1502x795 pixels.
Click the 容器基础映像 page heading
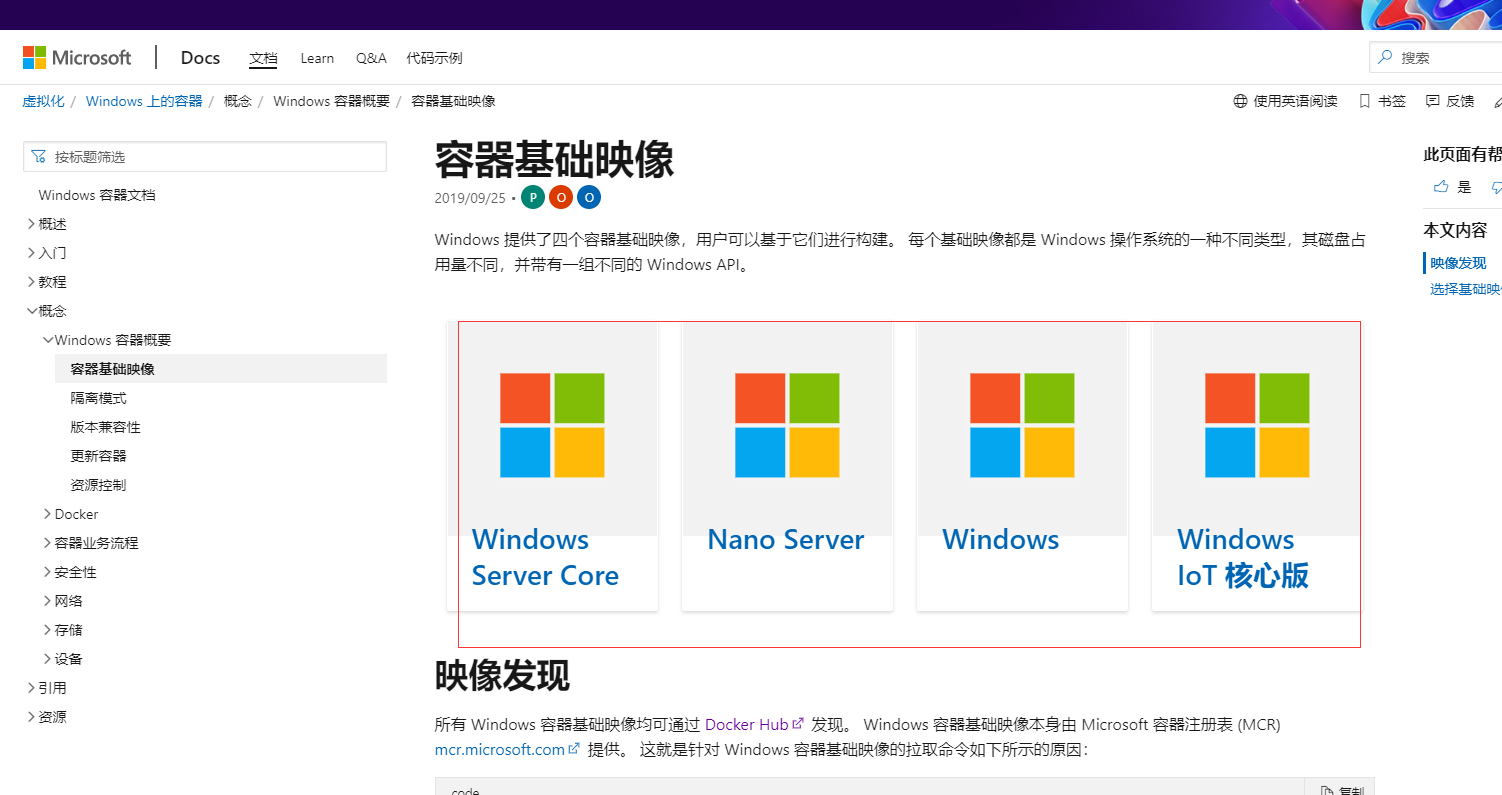tap(554, 159)
